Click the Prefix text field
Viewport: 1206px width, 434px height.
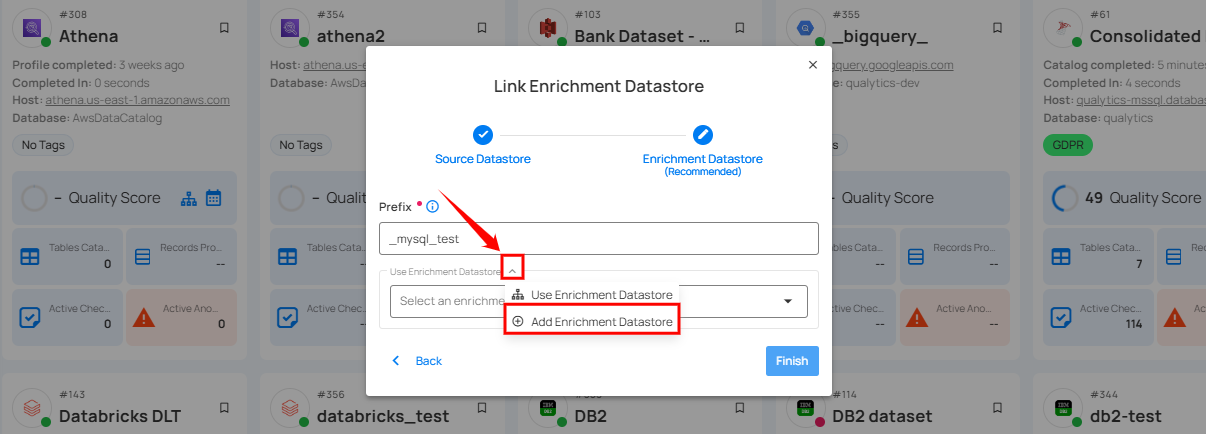point(598,239)
